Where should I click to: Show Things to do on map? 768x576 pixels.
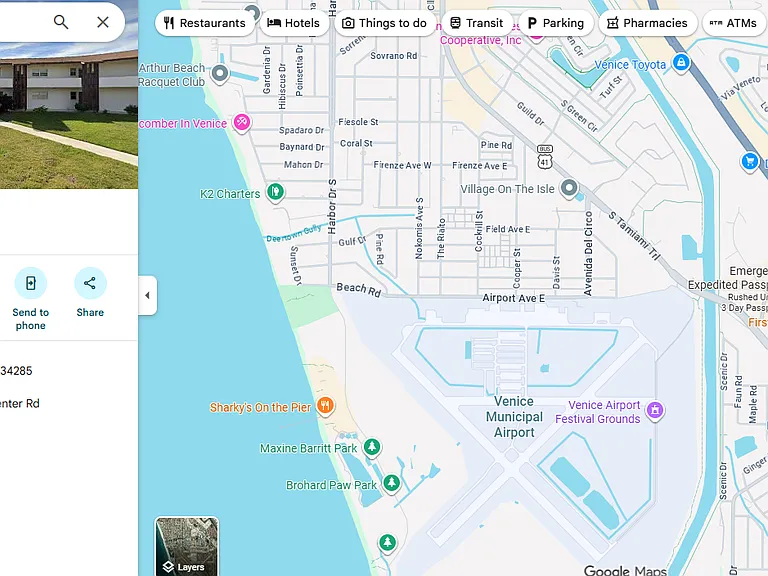[384, 23]
